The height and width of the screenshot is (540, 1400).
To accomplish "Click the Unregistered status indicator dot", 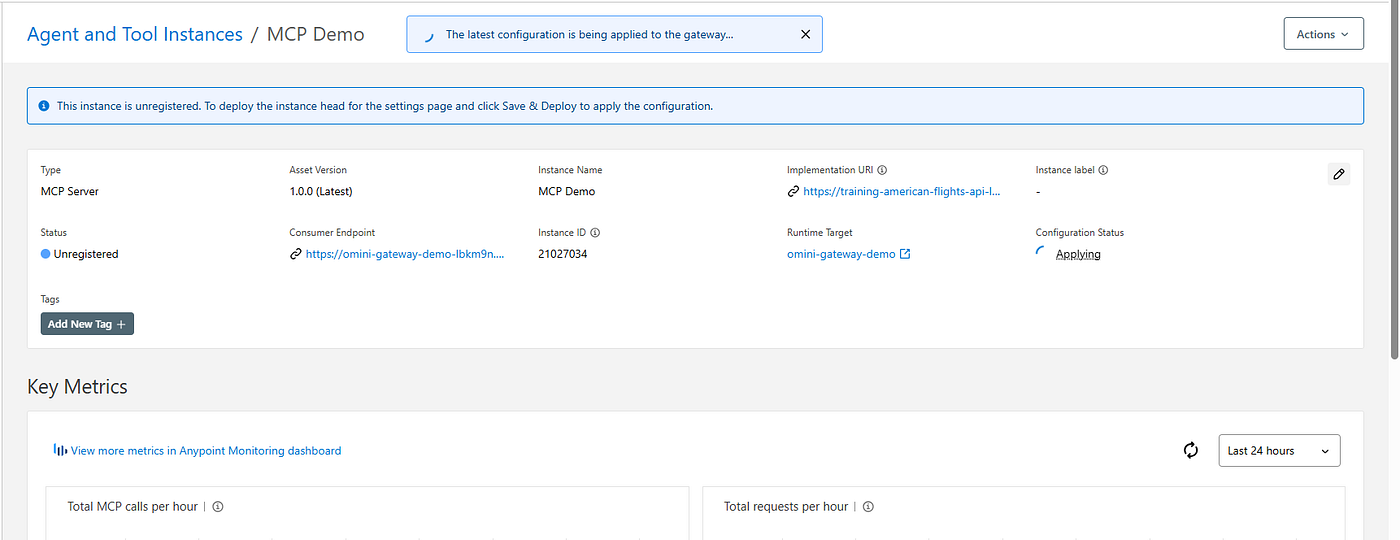I will click(x=46, y=254).
